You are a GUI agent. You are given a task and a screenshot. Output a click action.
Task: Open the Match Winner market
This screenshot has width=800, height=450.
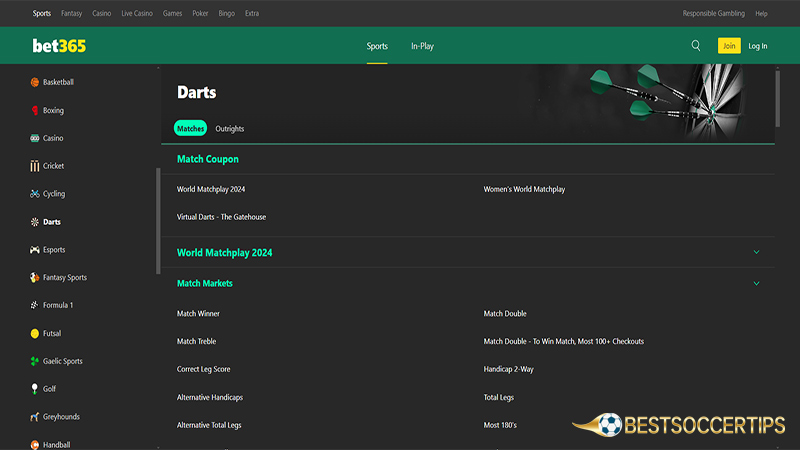point(198,314)
